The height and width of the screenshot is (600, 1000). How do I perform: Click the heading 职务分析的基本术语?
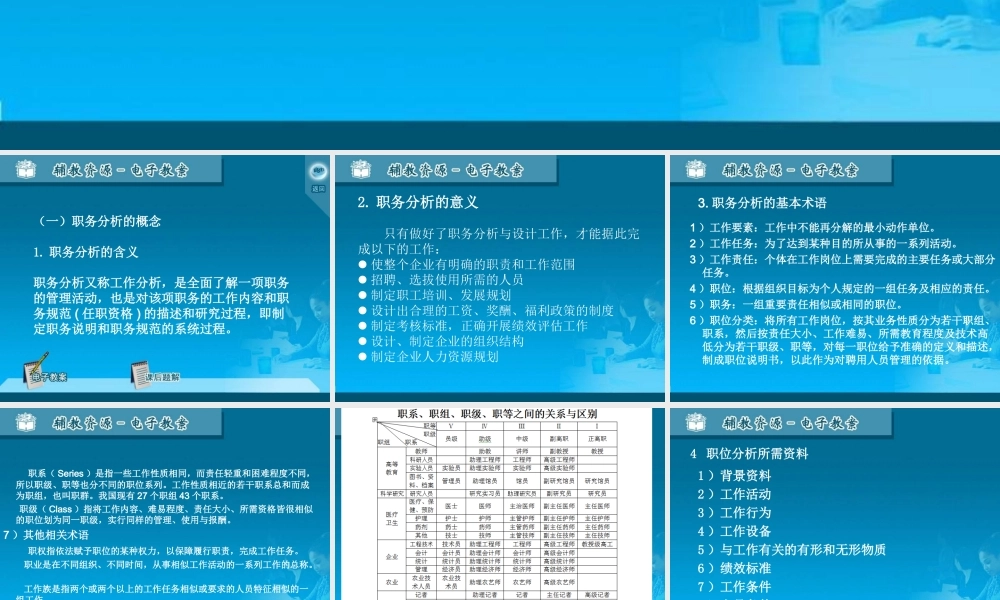[760, 203]
